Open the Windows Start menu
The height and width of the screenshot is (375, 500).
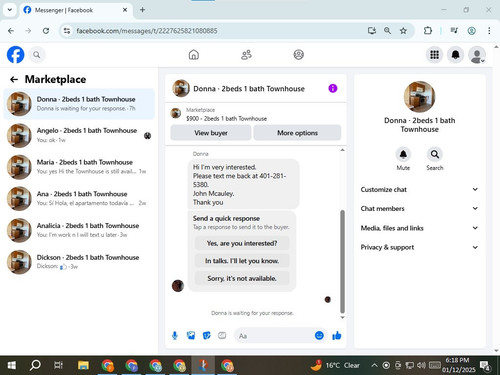point(12,365)
